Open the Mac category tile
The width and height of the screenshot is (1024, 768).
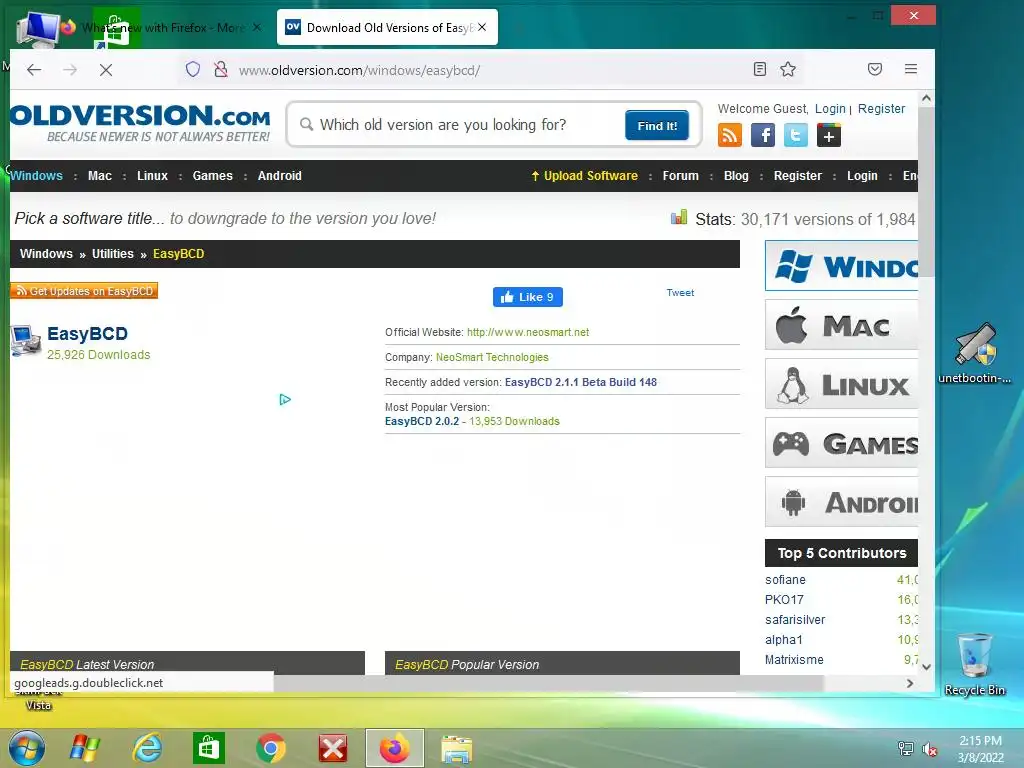841,325
